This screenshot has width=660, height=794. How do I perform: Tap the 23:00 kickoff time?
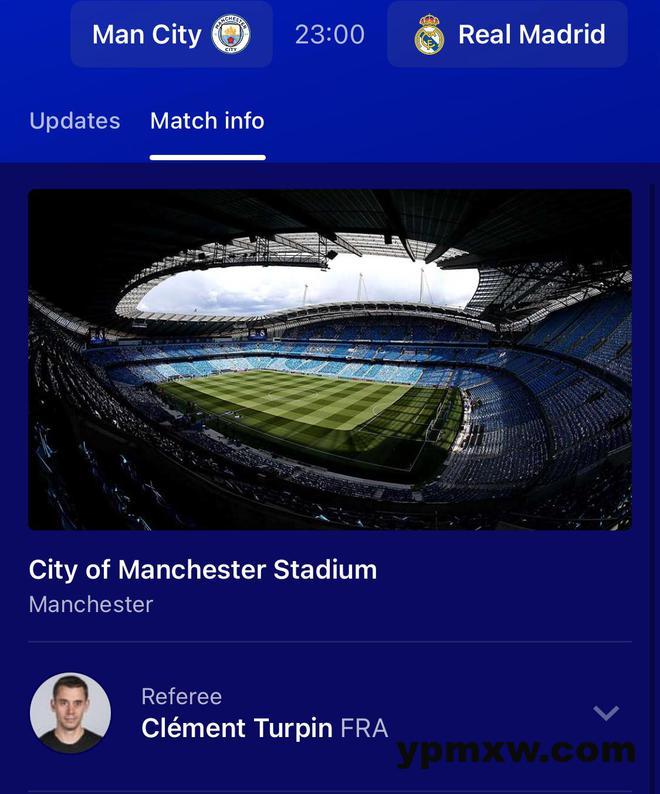pyautogui.click(x=330, y=34)
